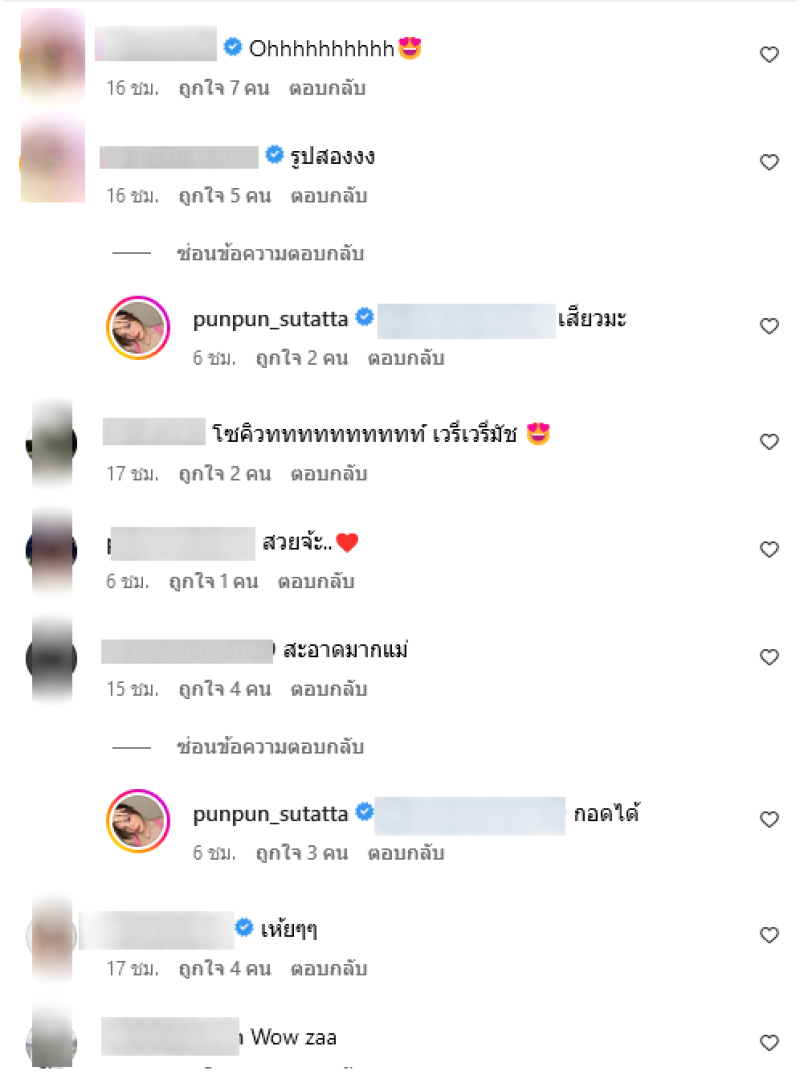Viewport: 800px width, 1075px height.
Task: Reply to the "สวยจ้ะ" comment
Action: coord(315,581)
